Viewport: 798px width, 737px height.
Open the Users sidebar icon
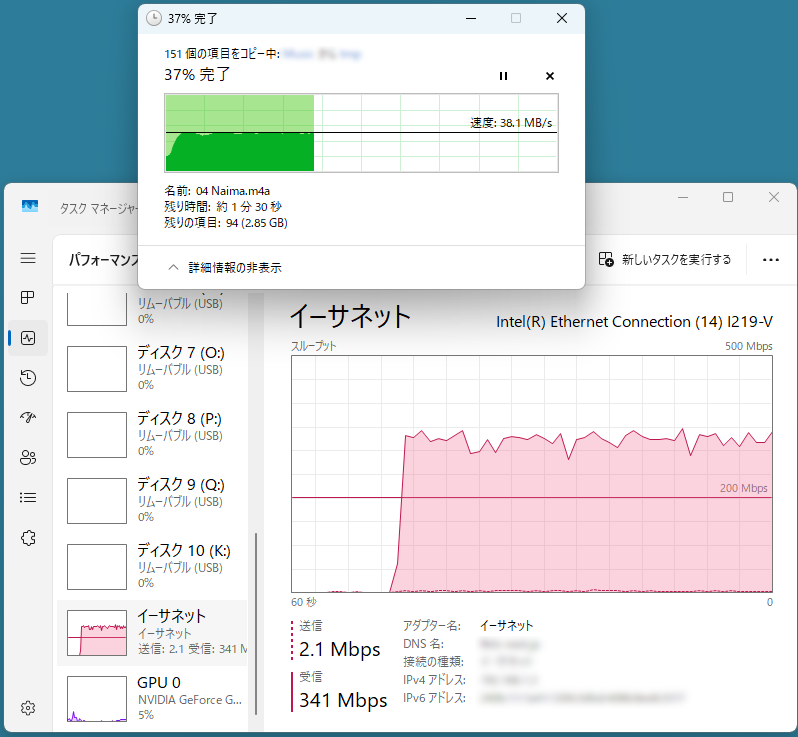pyautogui.click(x=28, y=458)
